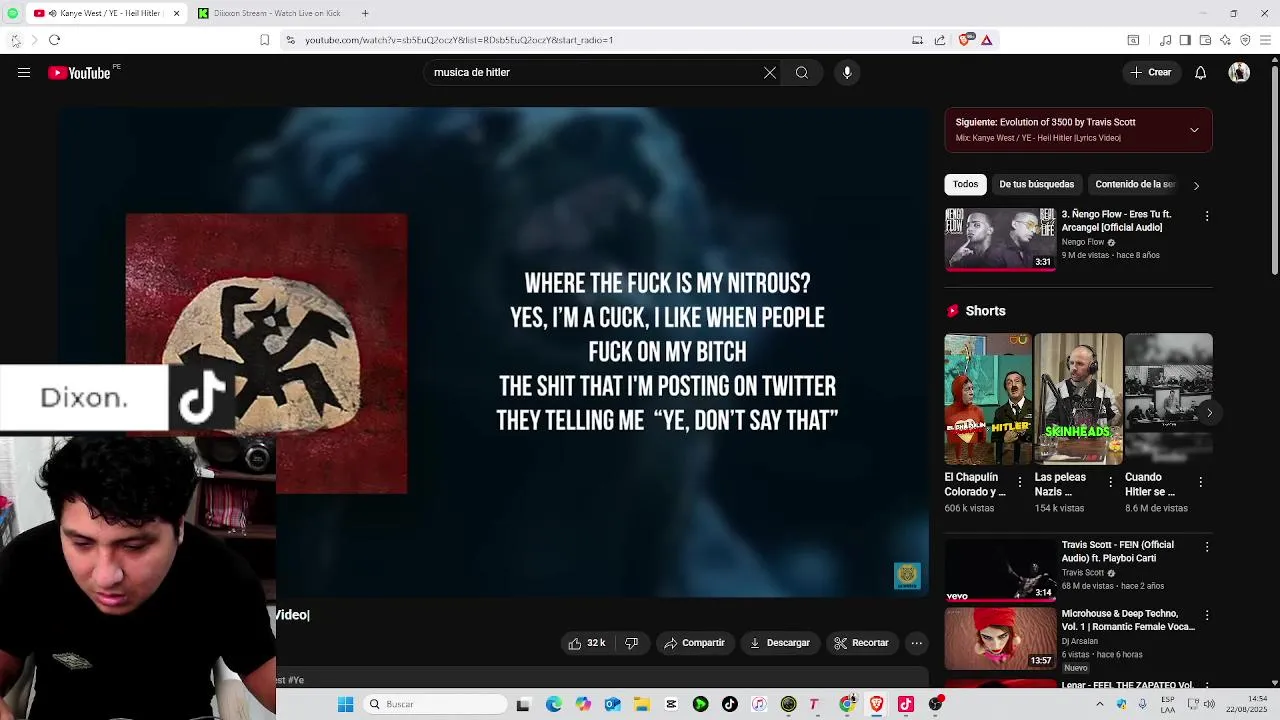The width and height of the screenshot is (1280, 720).
Task: Close the Kanye West YE tab
Action: tap(176, 13)
